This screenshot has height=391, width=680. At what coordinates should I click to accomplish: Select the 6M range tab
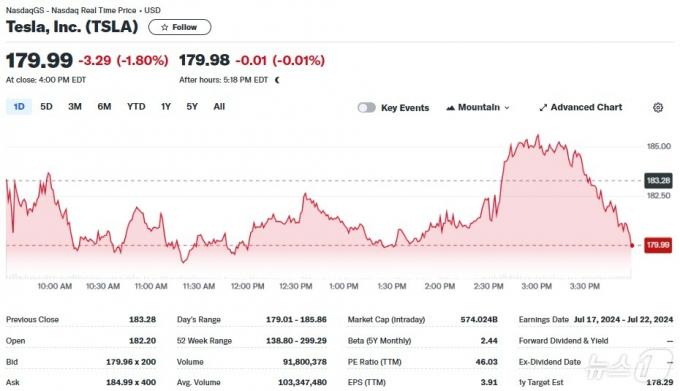point(104,107)
